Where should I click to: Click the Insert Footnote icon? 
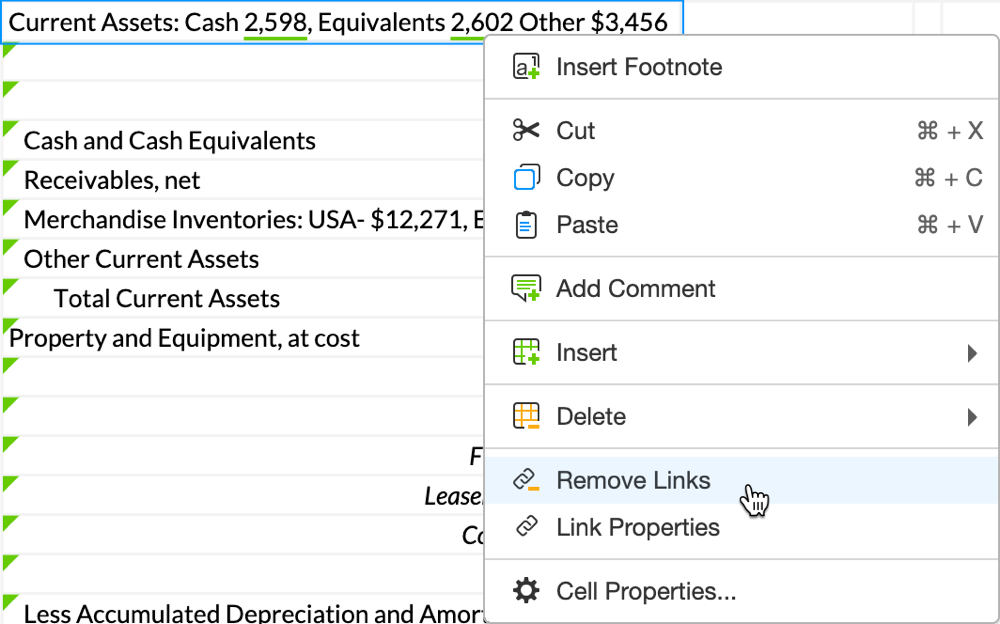point(526,67)
